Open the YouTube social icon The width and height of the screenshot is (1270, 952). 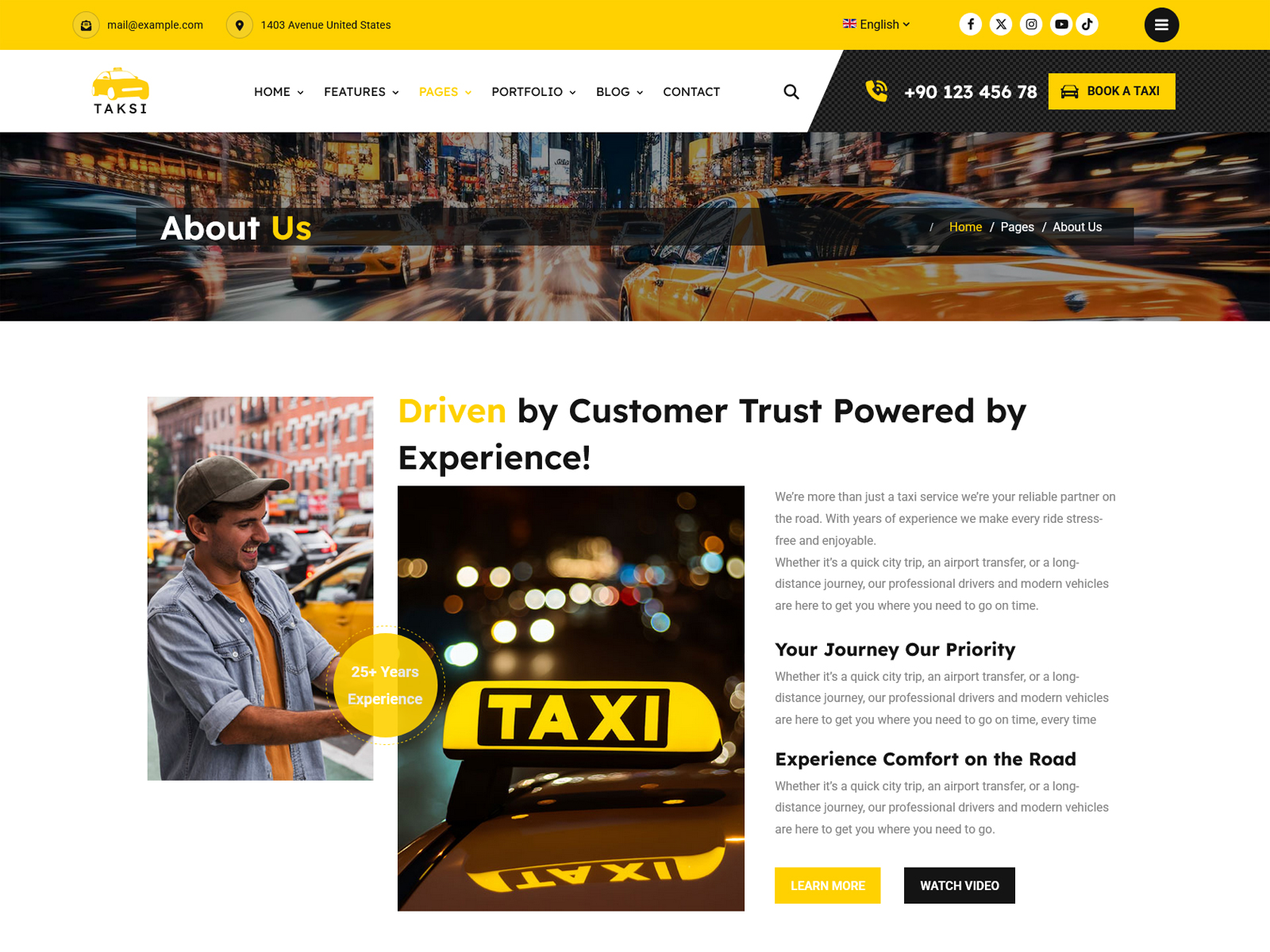pyautogui.click(x=1061, y=25)
